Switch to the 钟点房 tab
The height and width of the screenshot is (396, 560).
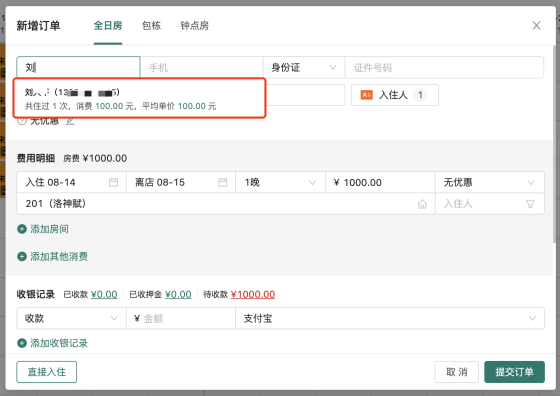(194, 26)
